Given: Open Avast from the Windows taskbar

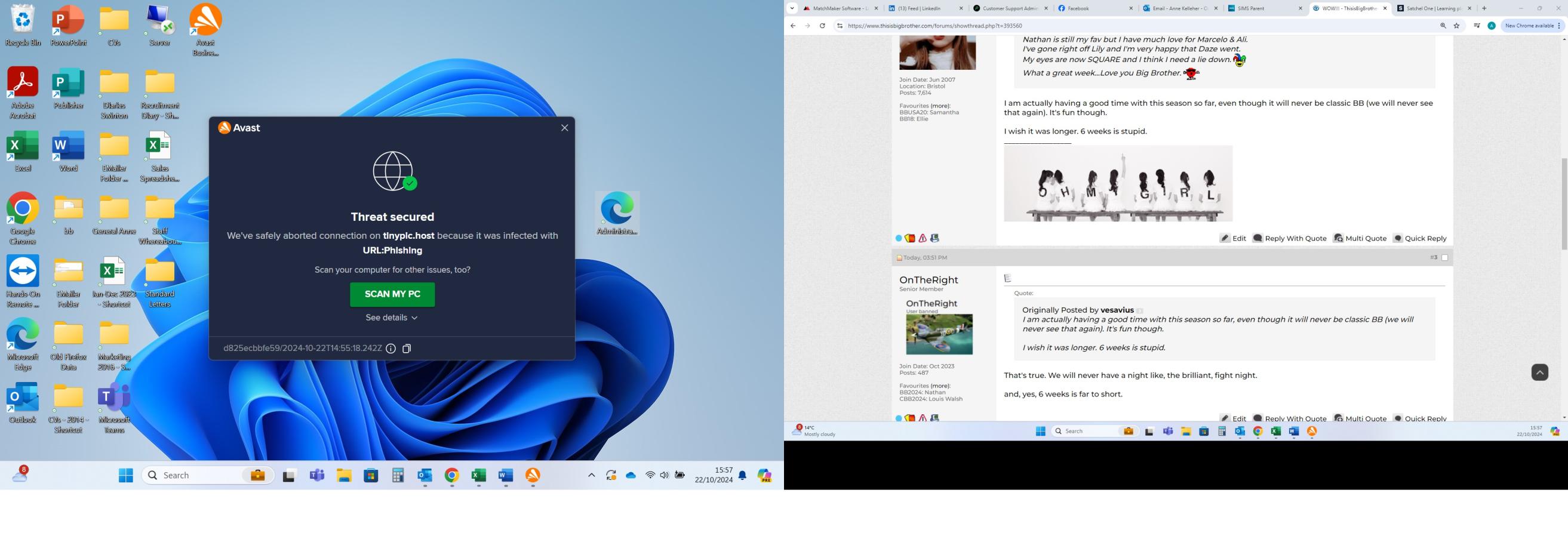Looking at the screenshot, I should 533,476.
